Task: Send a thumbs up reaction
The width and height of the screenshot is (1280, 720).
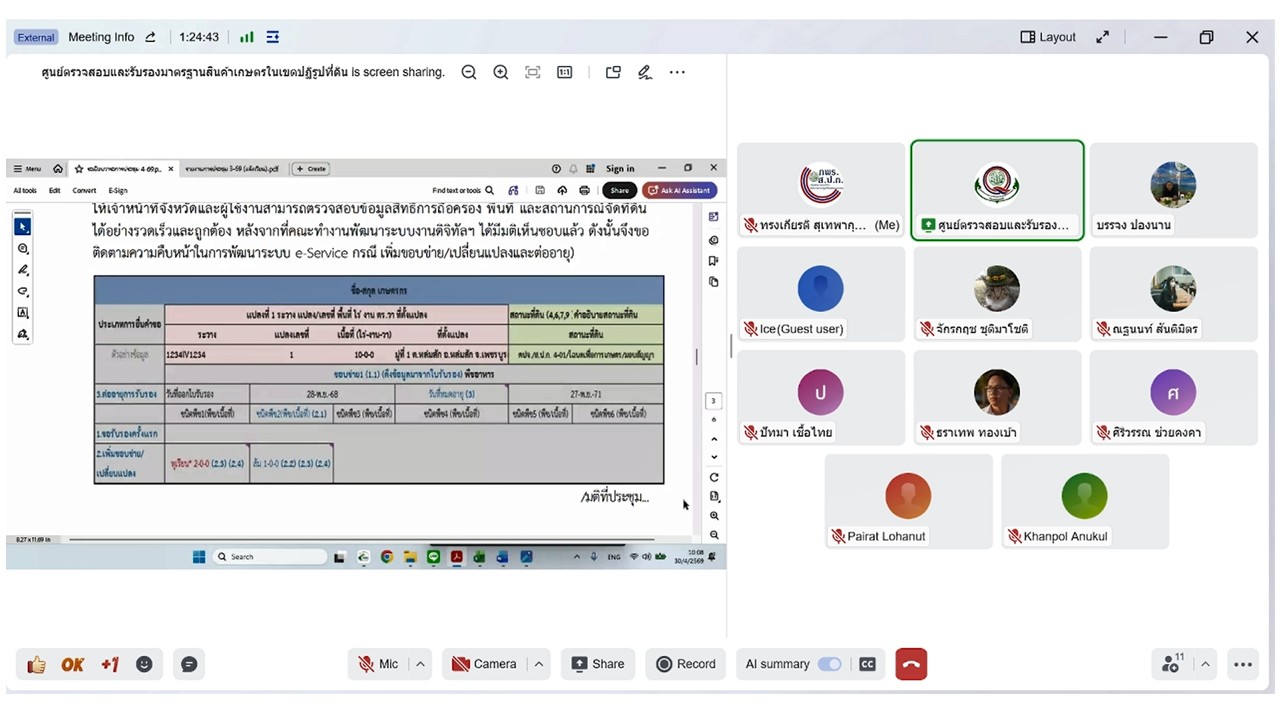Action: tap(37, 664)
